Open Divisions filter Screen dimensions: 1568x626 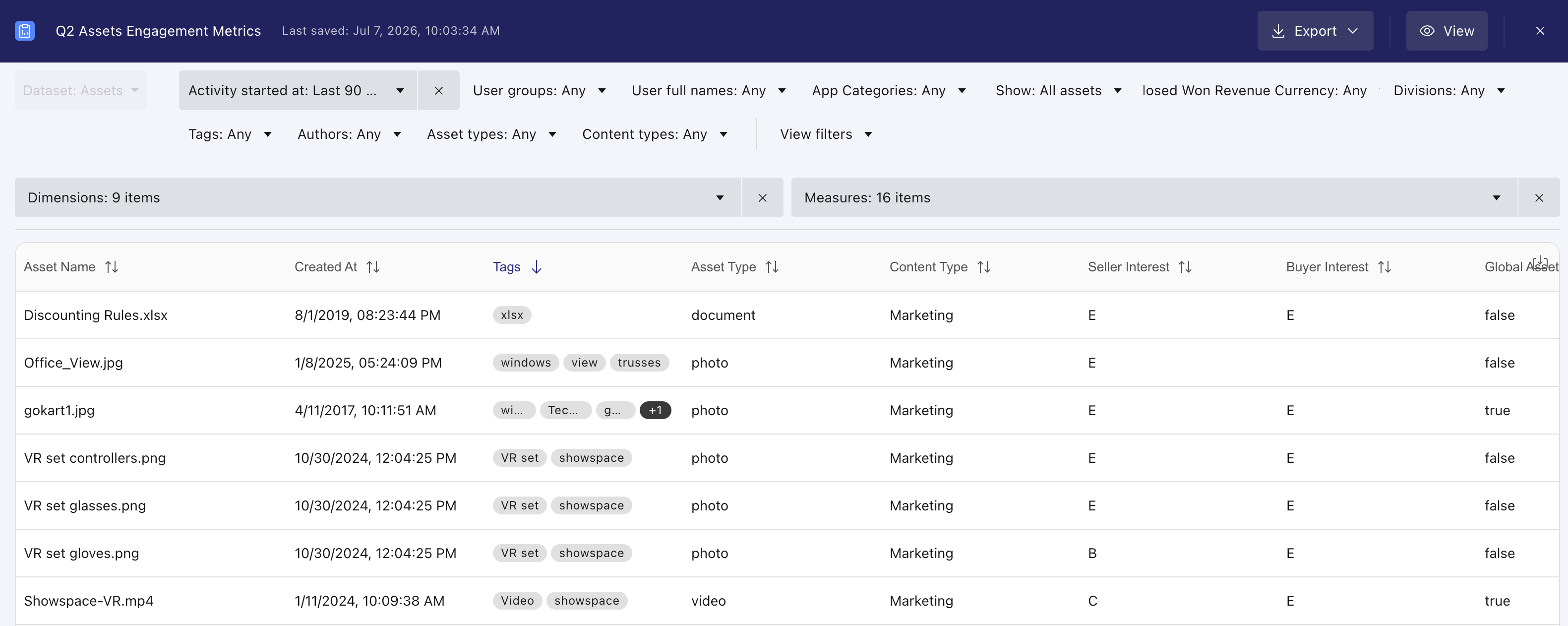point(1449,90)
